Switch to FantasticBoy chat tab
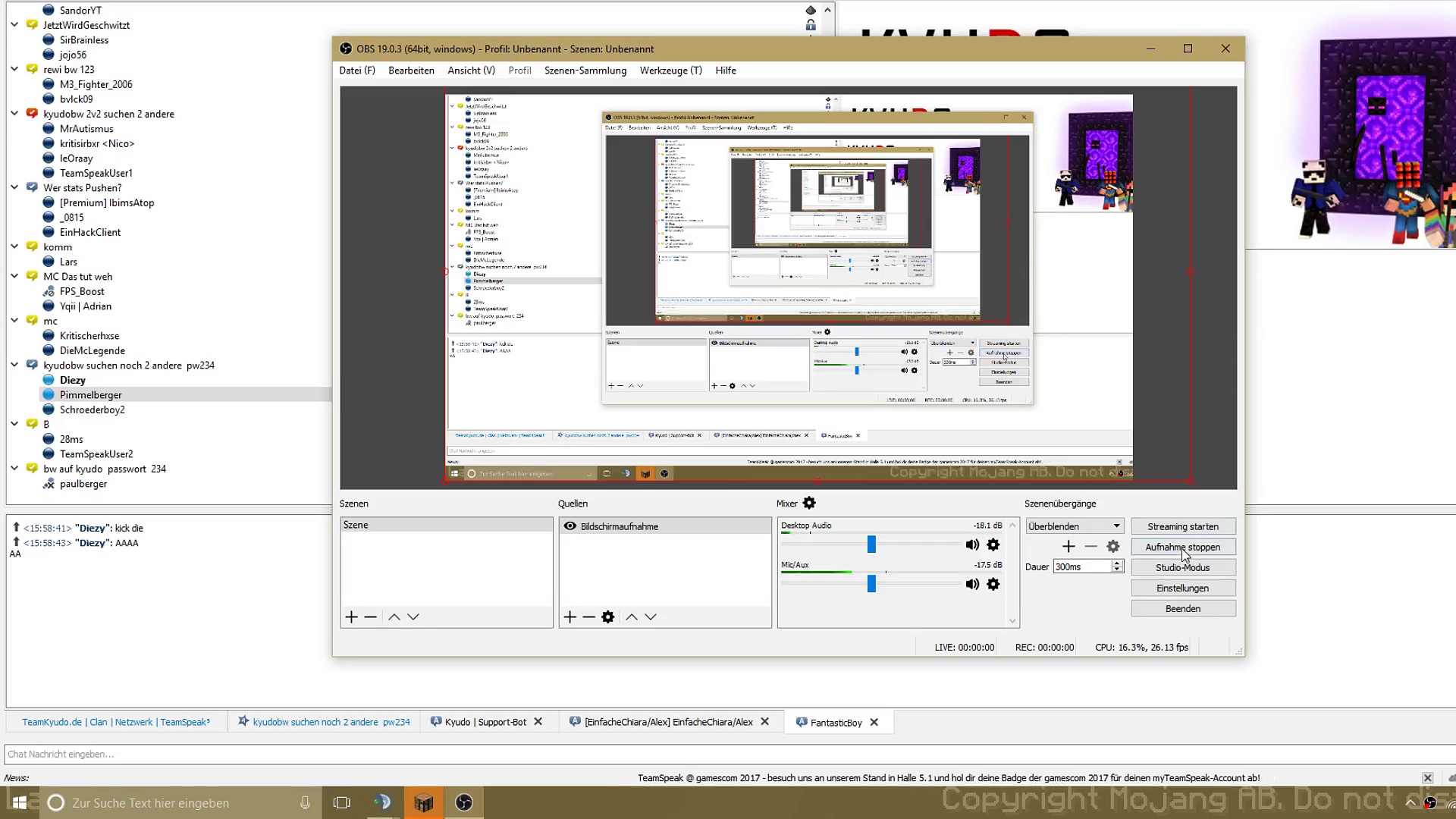Image resolution: width=1456 pixels, height=819 pixels. click(x=835, y=723)
